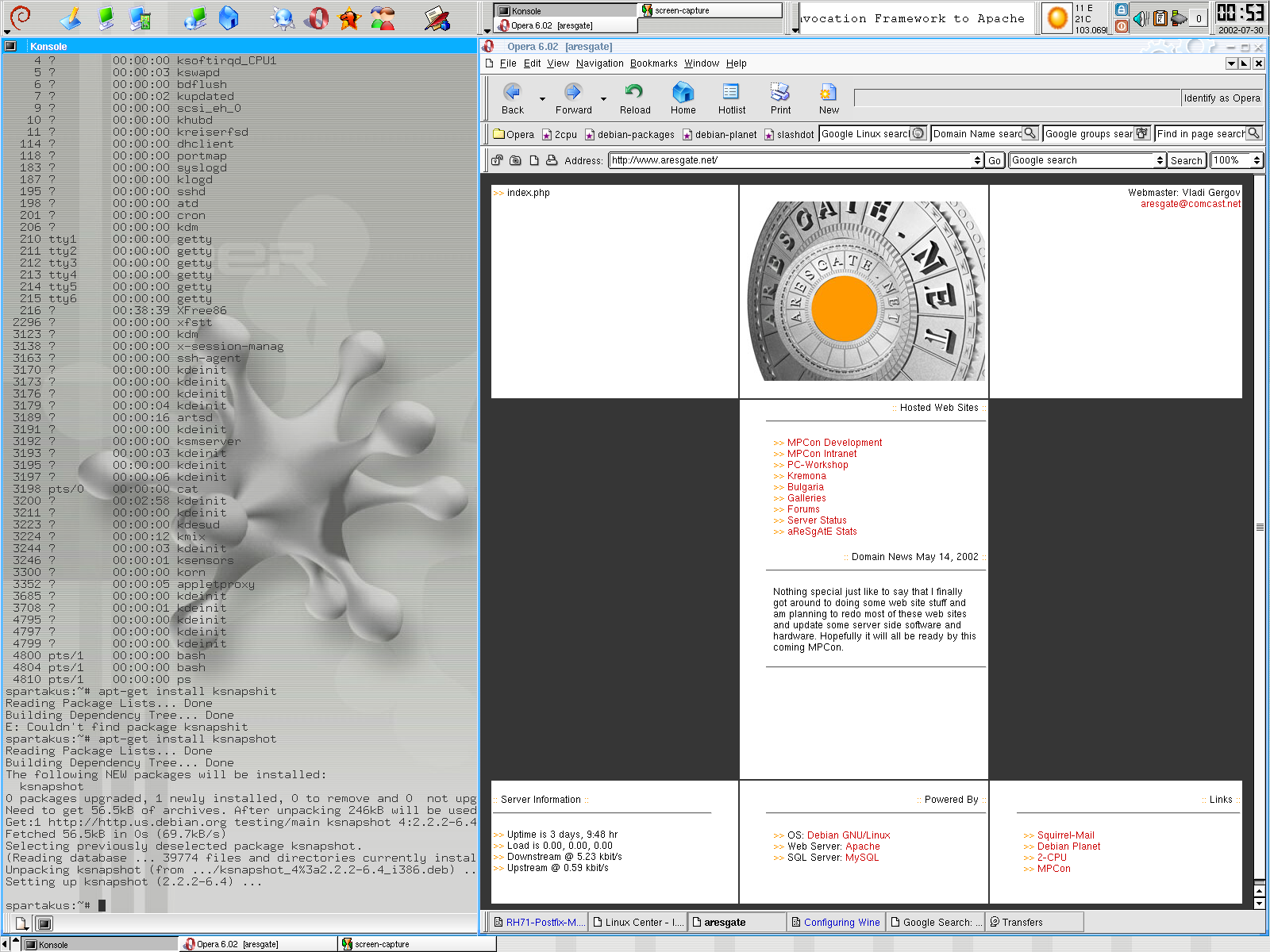Image resolution: width=1270 pixels, height=952 pixels.
Task: Run the Find in page magnifier
Action: 1253,133
